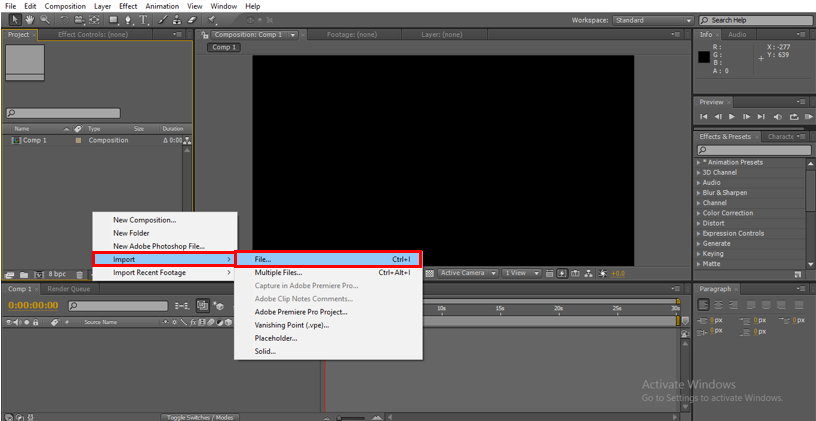Choose Import Recent Footage submenu

click(x=164, y=272)
